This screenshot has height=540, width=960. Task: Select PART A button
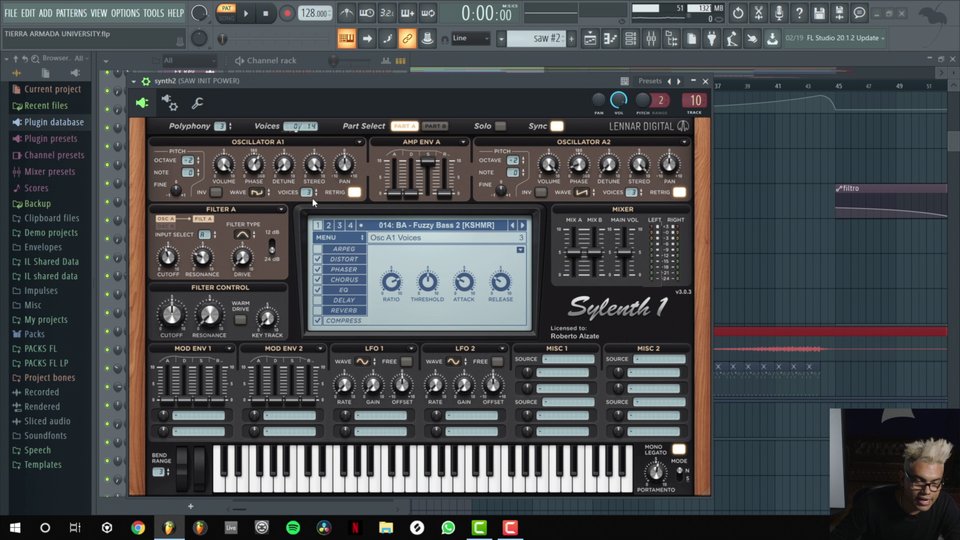404,126
